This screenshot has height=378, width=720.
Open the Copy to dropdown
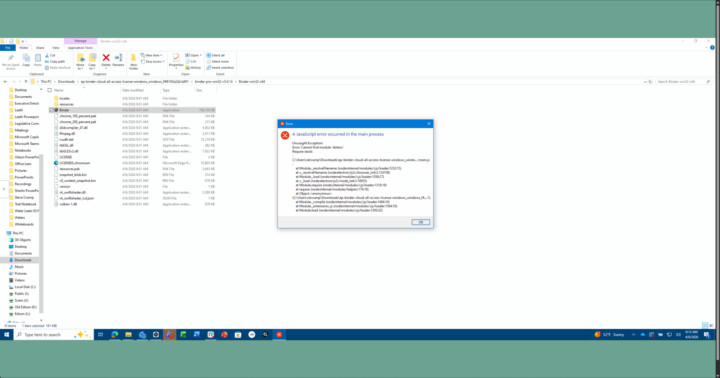tap(92, 62)
